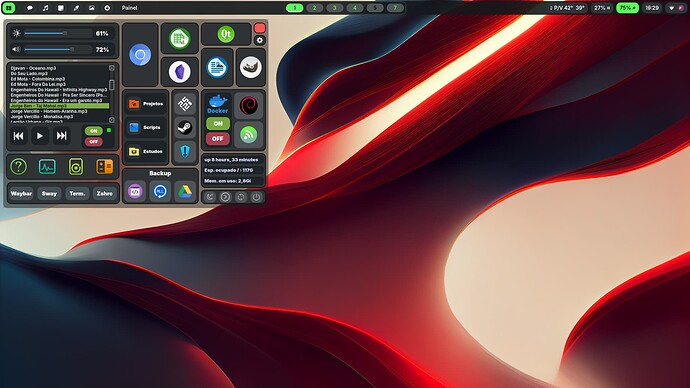This screenshot has width=690, height=388.
Task: Click the brightness sun icon
Action: point(16,33)
